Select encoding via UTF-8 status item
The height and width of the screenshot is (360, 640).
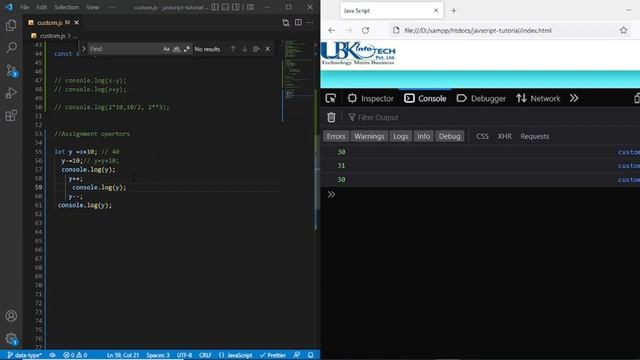pos(184,355)
